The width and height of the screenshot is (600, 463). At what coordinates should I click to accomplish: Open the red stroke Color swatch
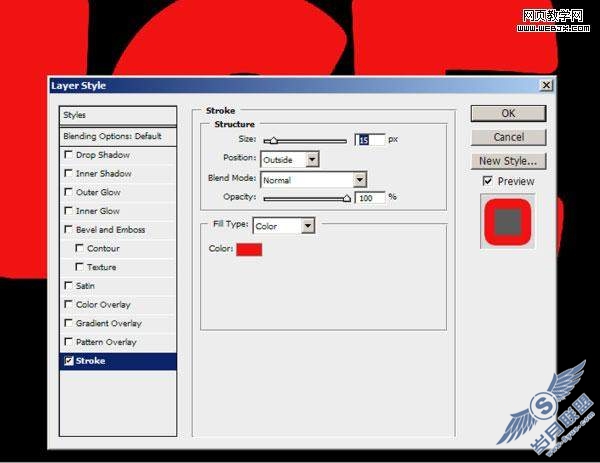pos(249,249)
